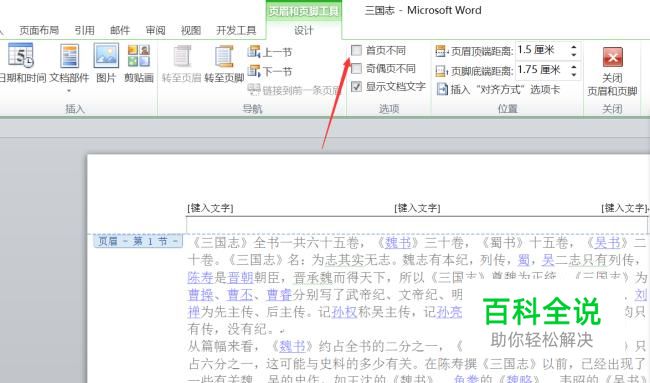Expand 文档部件 dropdown arrow
Viewport: 650px width, 383px height.
pos(69,90)
